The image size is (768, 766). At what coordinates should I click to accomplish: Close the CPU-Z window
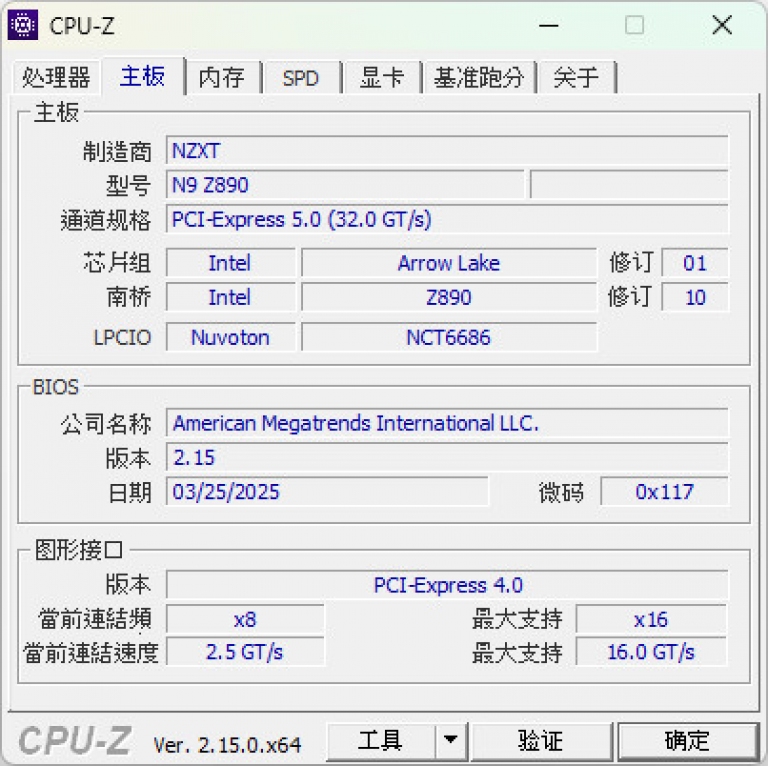722,25
